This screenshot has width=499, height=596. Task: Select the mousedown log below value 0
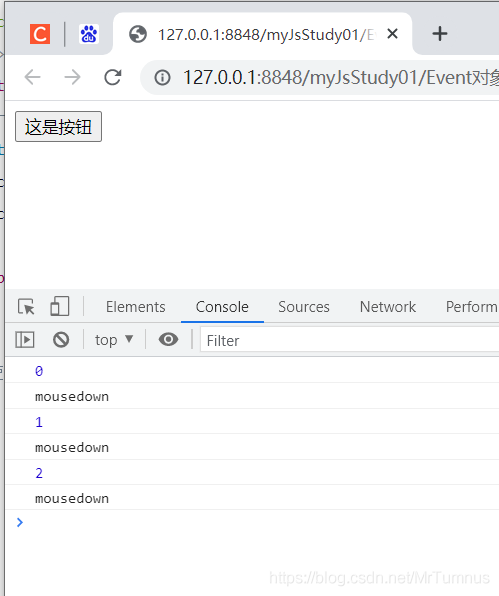click(72, 396)
